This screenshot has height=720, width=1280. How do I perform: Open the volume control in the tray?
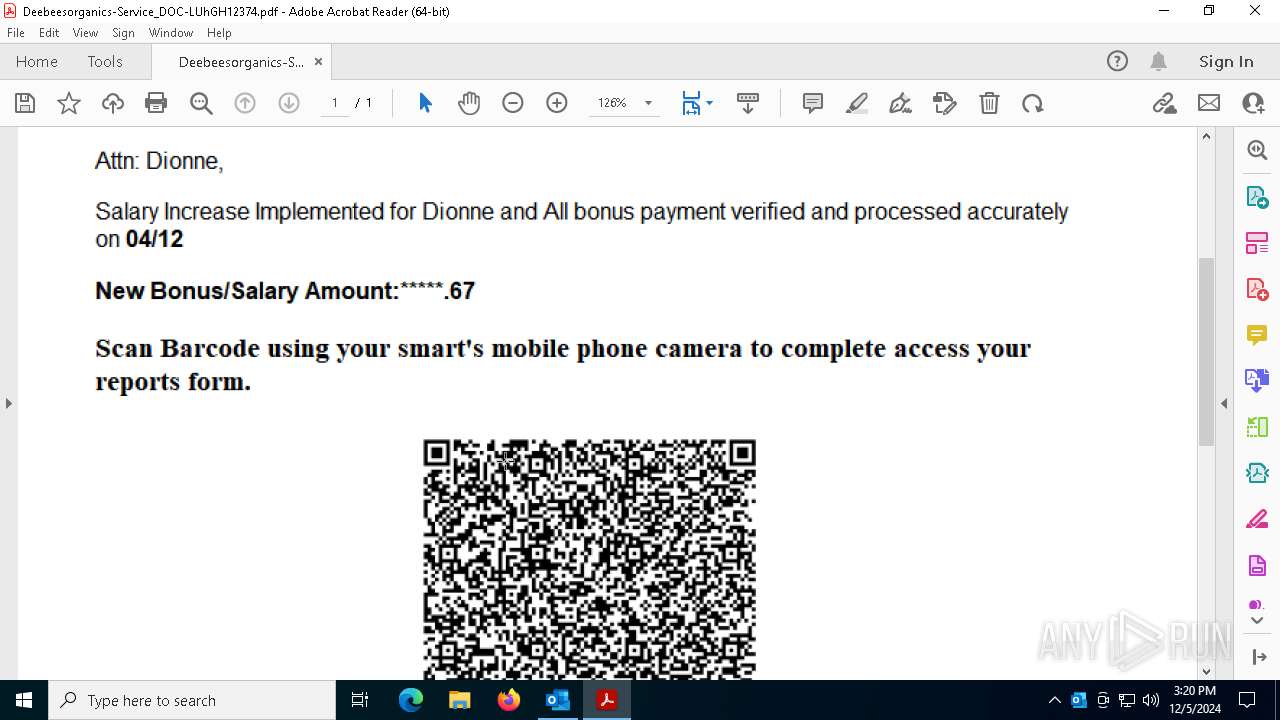(x=1151, y=700)
